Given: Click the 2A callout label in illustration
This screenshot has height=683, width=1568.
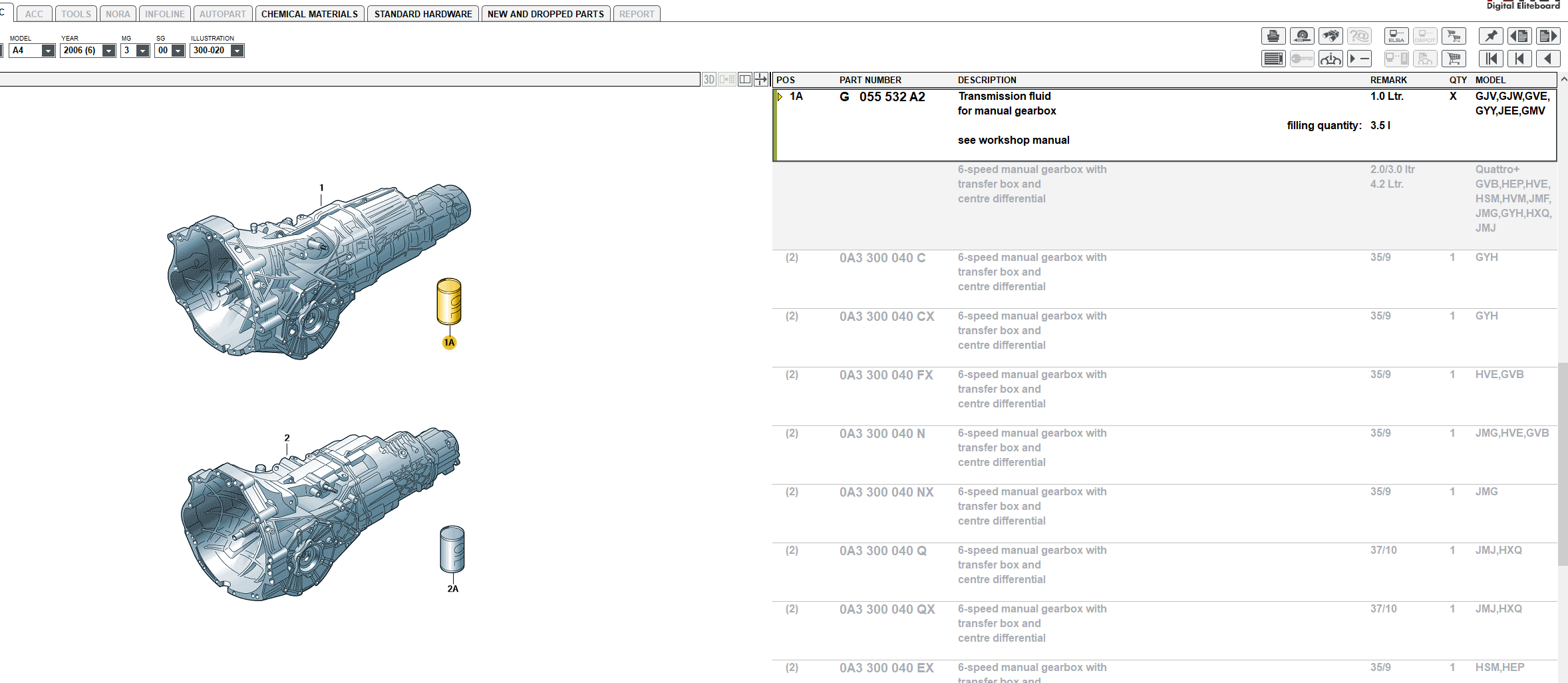Looking at the screenshot, I should coord(453,589).
